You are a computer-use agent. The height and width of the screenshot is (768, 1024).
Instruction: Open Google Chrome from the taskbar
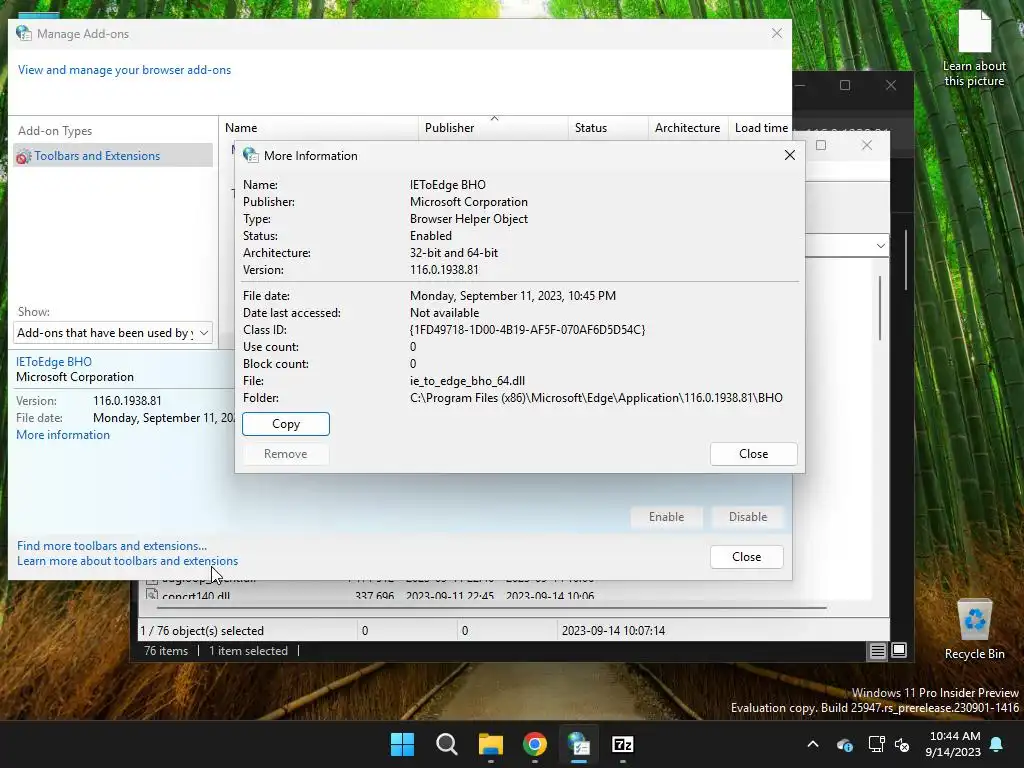point(535,744)
